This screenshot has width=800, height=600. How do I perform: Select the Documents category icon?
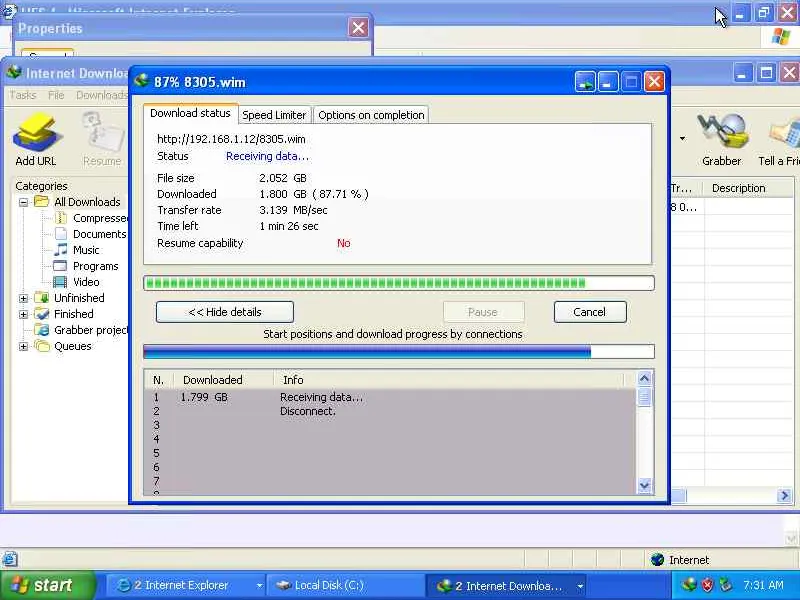(60, 234)
